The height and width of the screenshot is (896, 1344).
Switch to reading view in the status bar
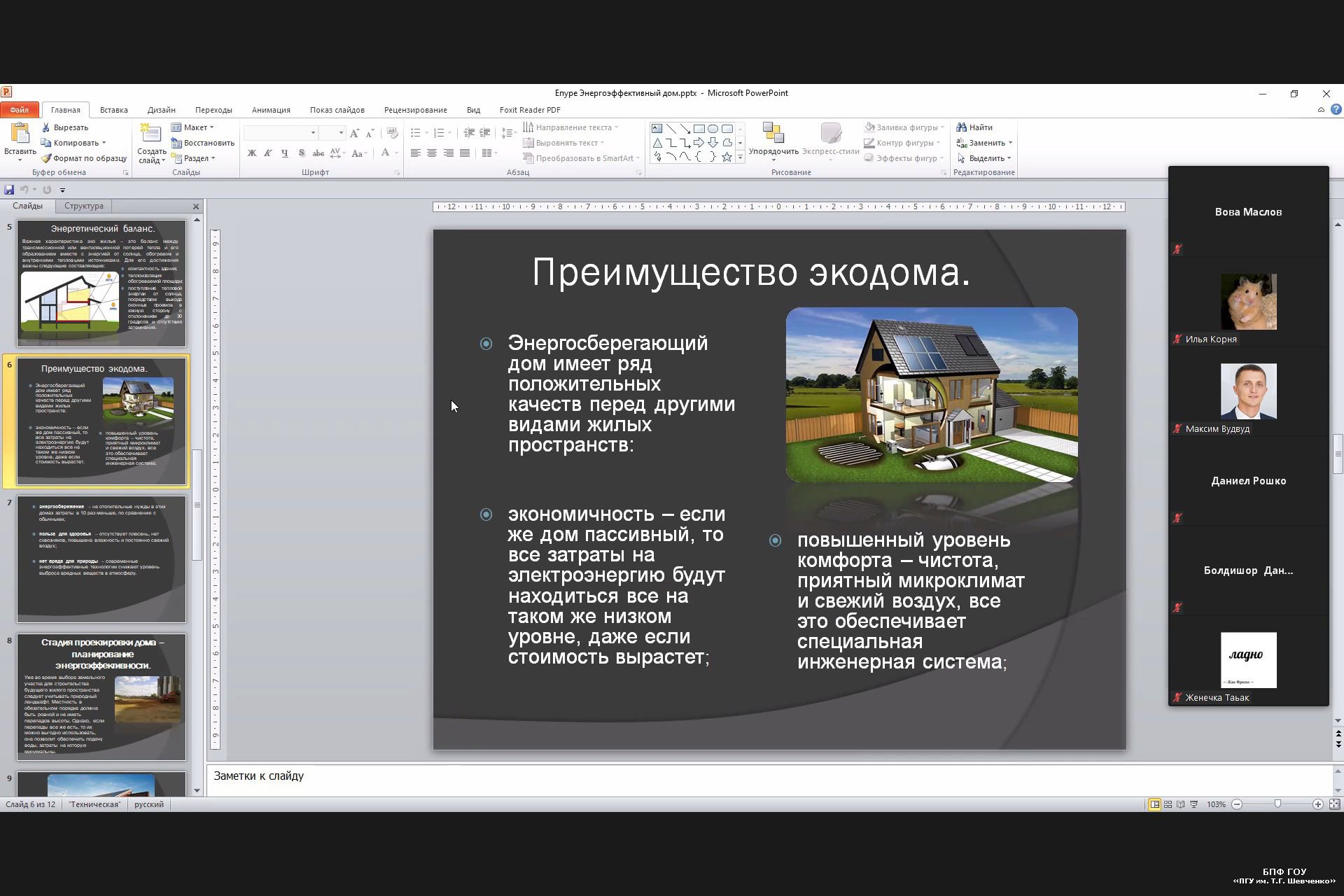click(1181, 804)
